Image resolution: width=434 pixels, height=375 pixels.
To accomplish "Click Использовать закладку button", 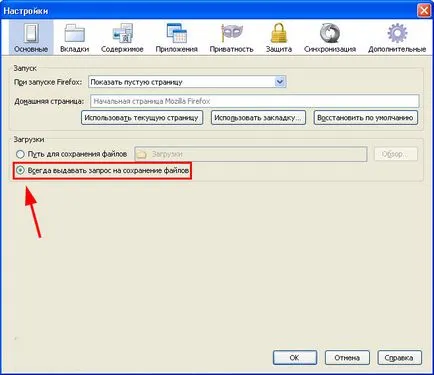I will point(258,118).
